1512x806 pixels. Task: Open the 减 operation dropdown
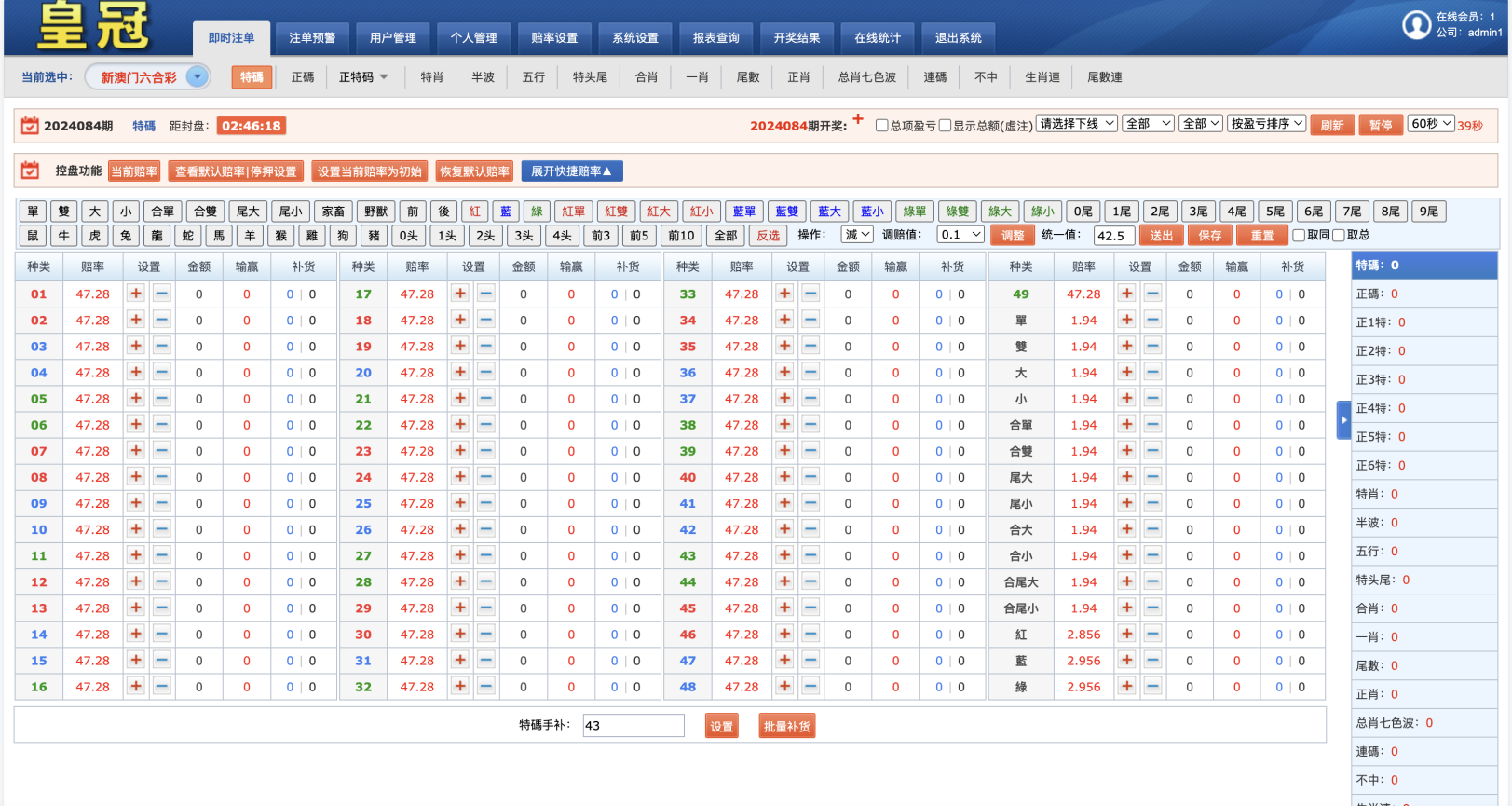click(x=857, y=235)
